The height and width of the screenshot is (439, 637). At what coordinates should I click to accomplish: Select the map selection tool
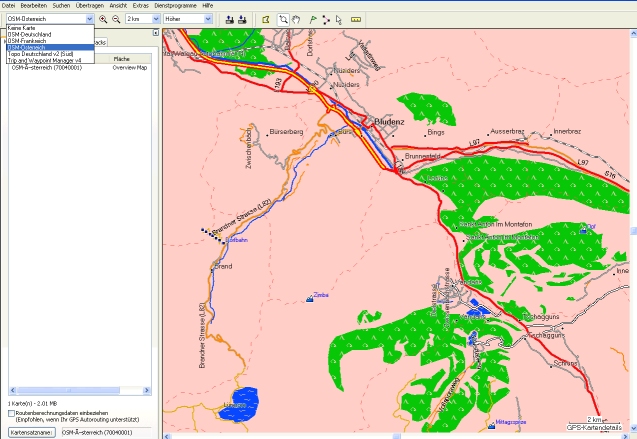coord(266,19)
